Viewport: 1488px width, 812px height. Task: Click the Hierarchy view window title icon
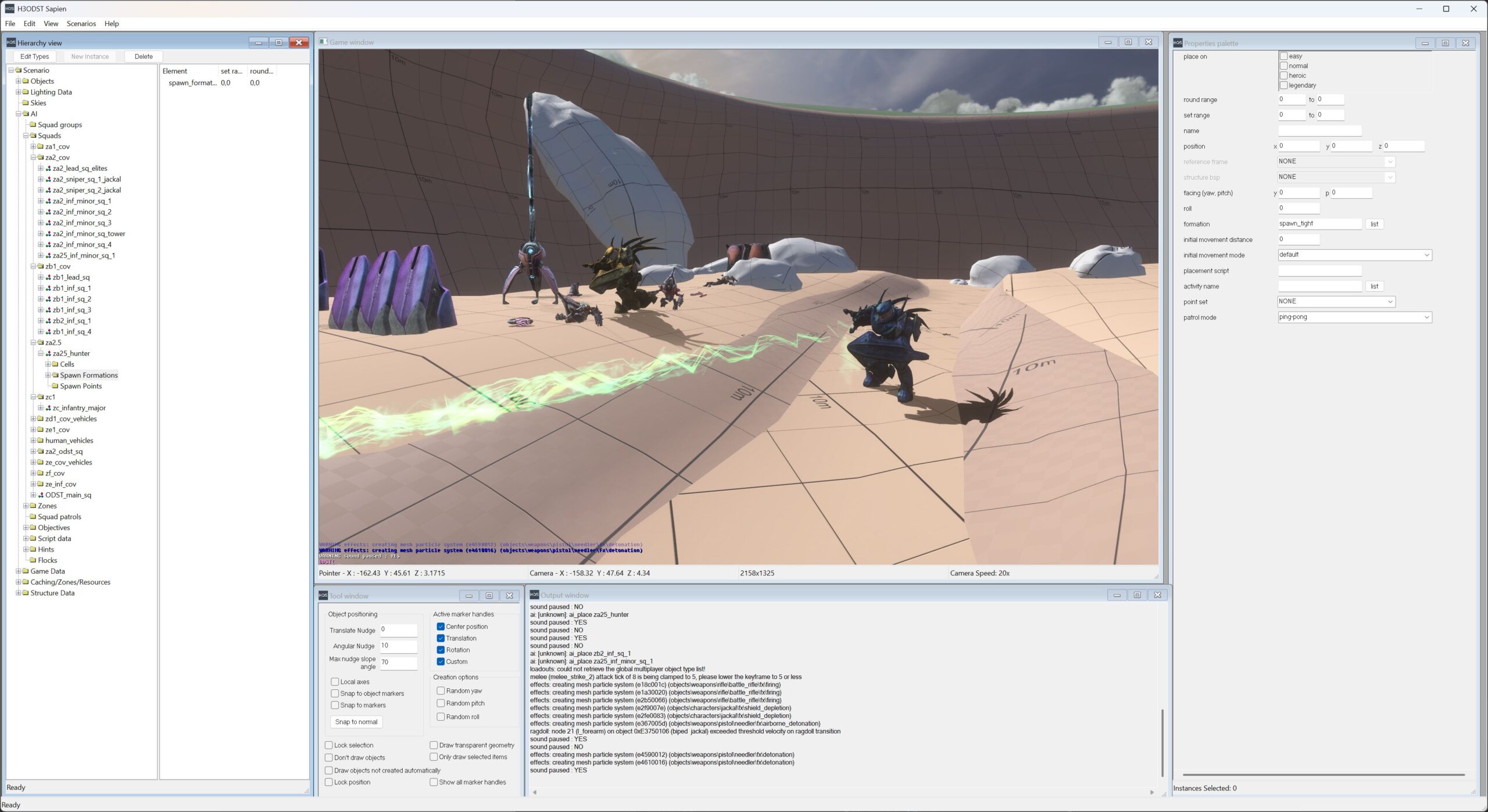[10, 42]
